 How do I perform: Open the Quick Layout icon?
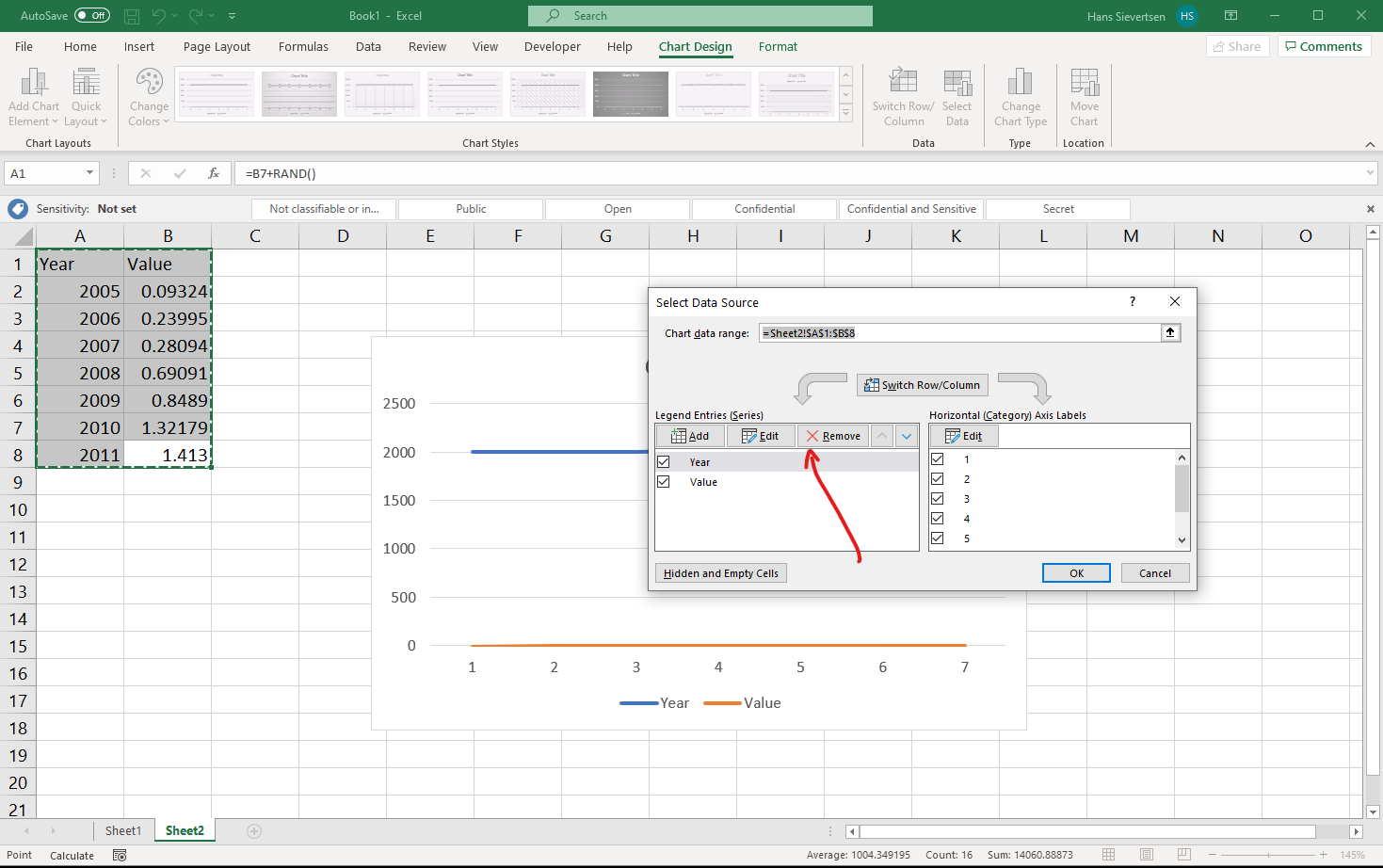pos(86,82)
